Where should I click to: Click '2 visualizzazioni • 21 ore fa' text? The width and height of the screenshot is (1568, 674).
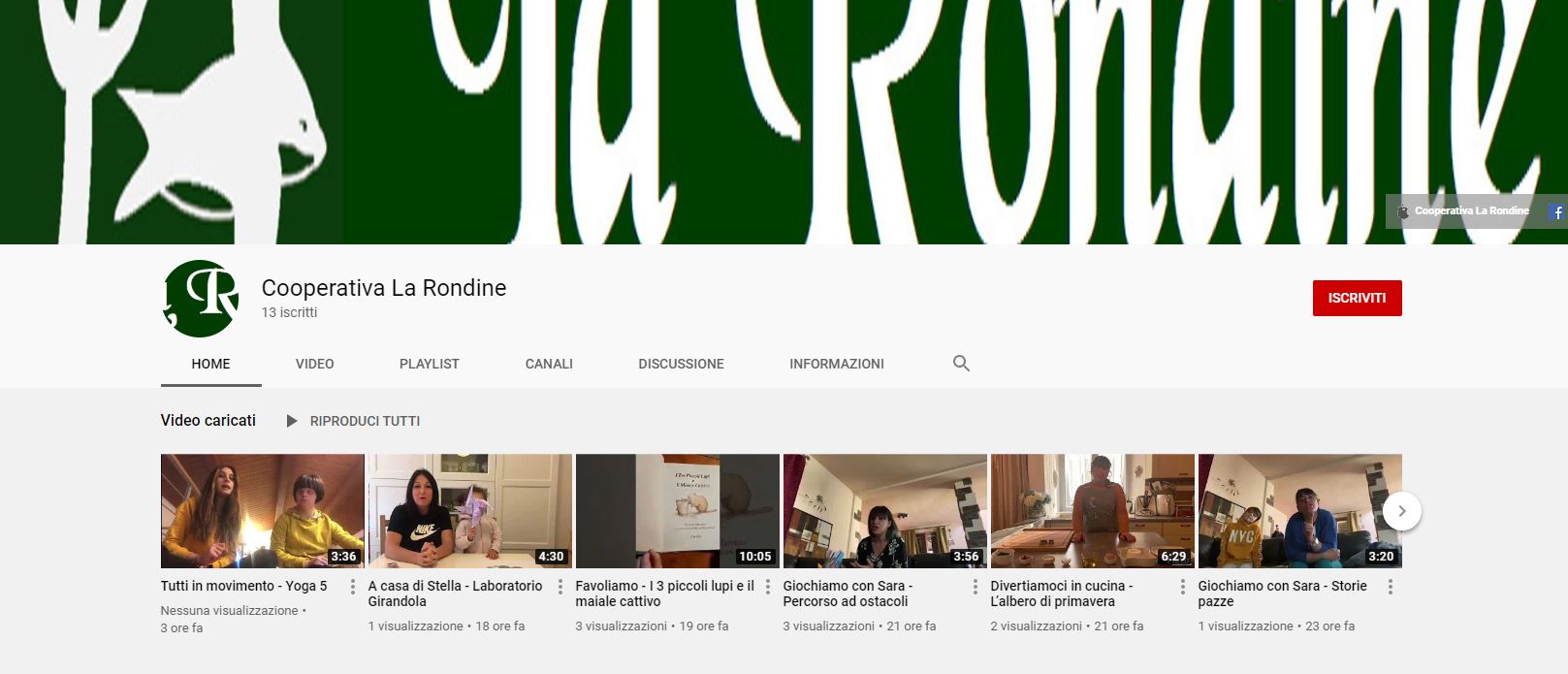coord(1067,626)
